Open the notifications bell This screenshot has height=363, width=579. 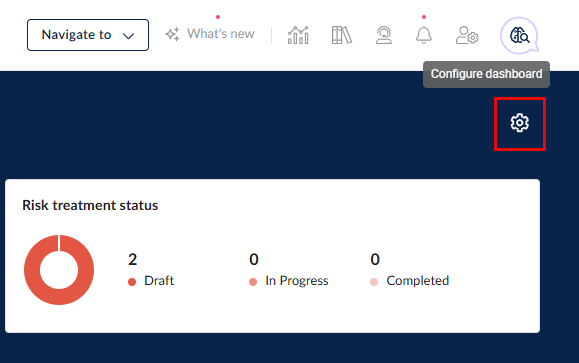(424, 35)
